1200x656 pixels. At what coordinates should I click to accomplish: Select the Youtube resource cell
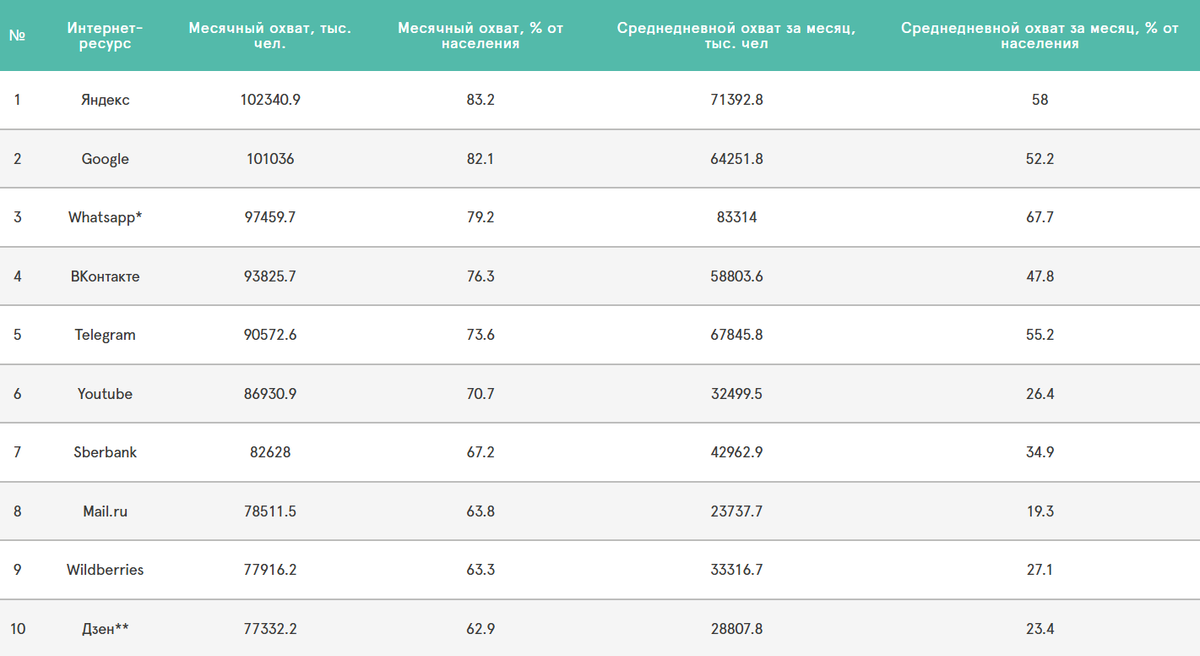(x=105, y=394)
